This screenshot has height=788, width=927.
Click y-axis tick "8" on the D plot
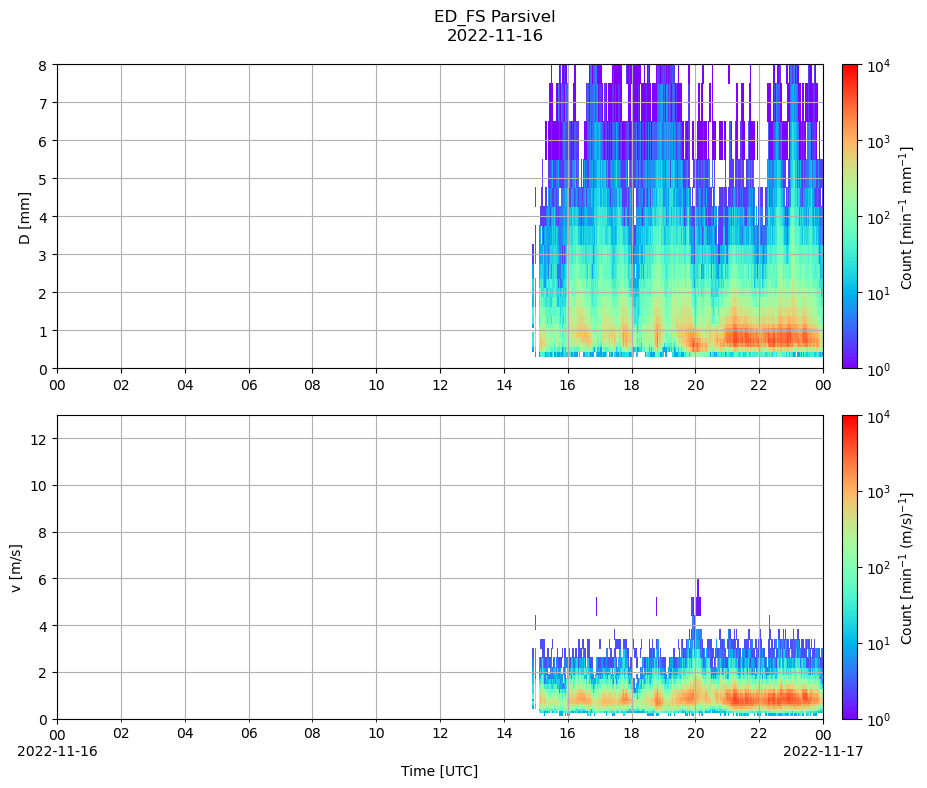(43, 66)
